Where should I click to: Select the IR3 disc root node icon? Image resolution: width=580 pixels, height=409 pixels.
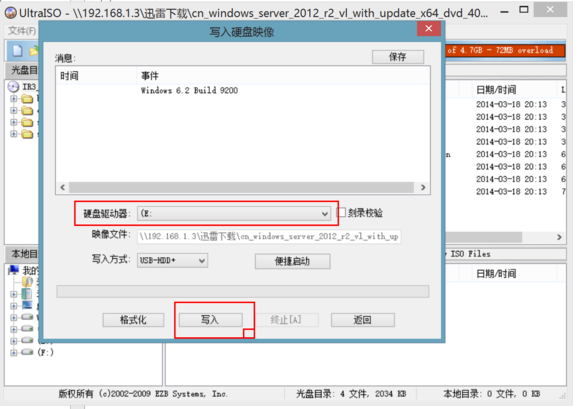13,87
